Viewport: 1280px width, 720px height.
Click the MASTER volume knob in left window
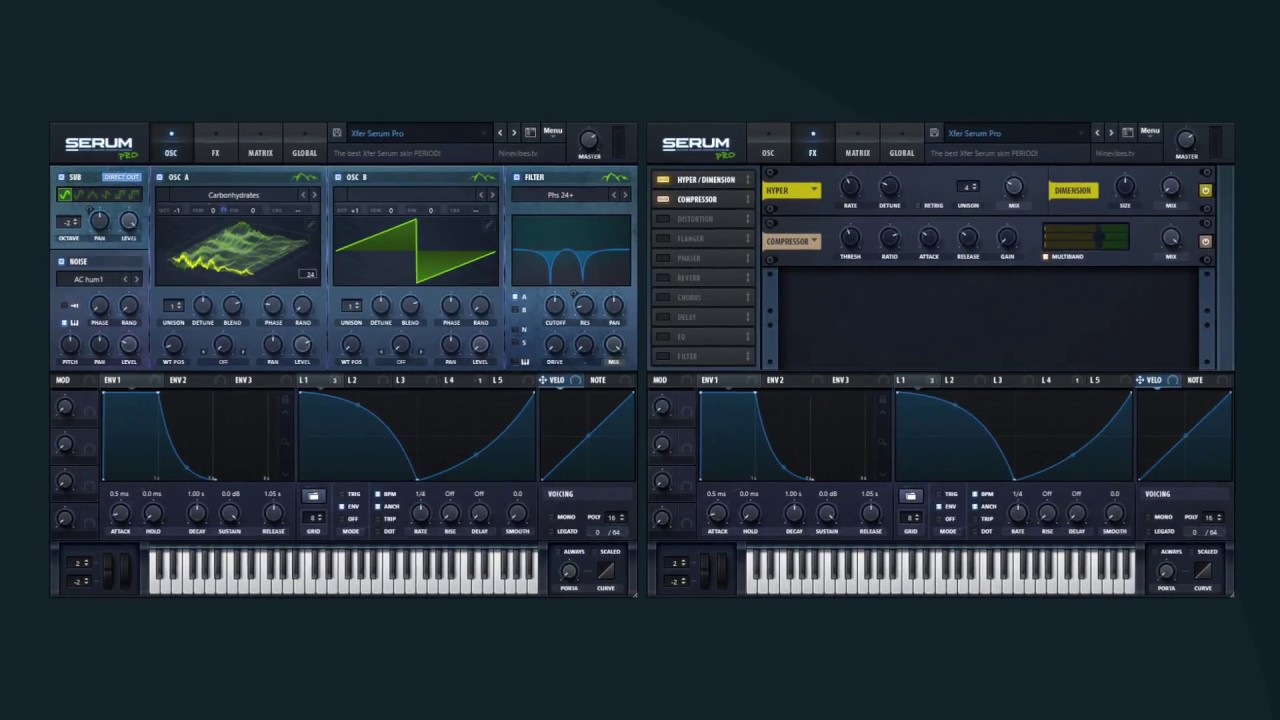click(589, 140)
